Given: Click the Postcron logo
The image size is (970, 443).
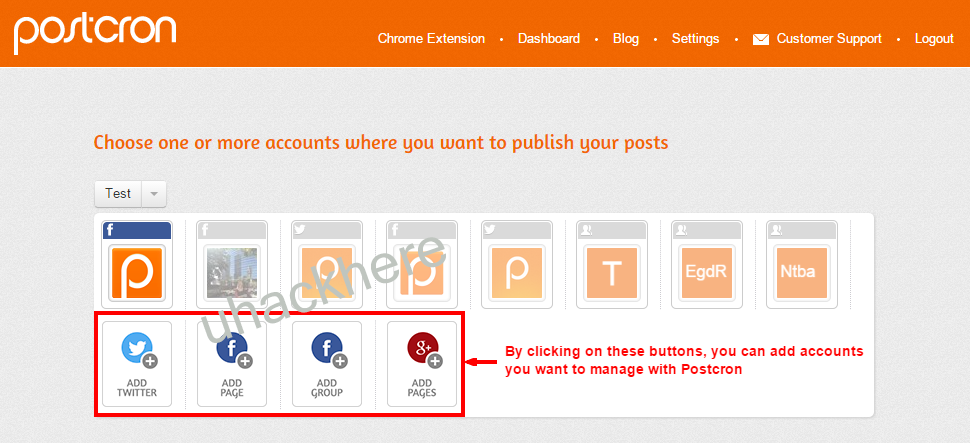Looking at the screenshot, I should (95, 33).
